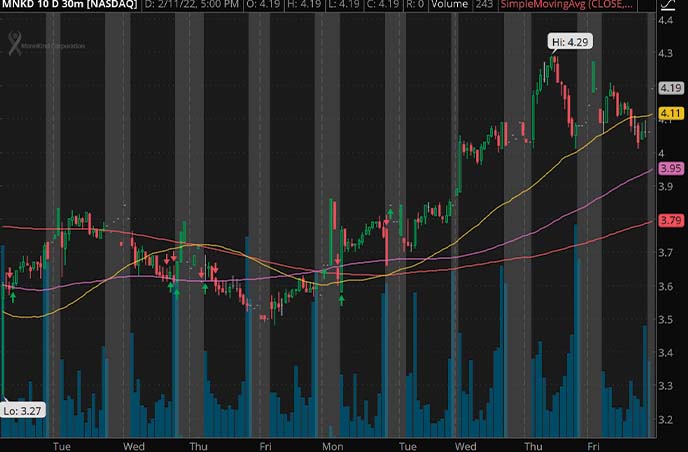Image resolution: width=688 pixels, height=452 pixels.
Task: Click the 3.3 price axis label
Action: tap(666, 386)
